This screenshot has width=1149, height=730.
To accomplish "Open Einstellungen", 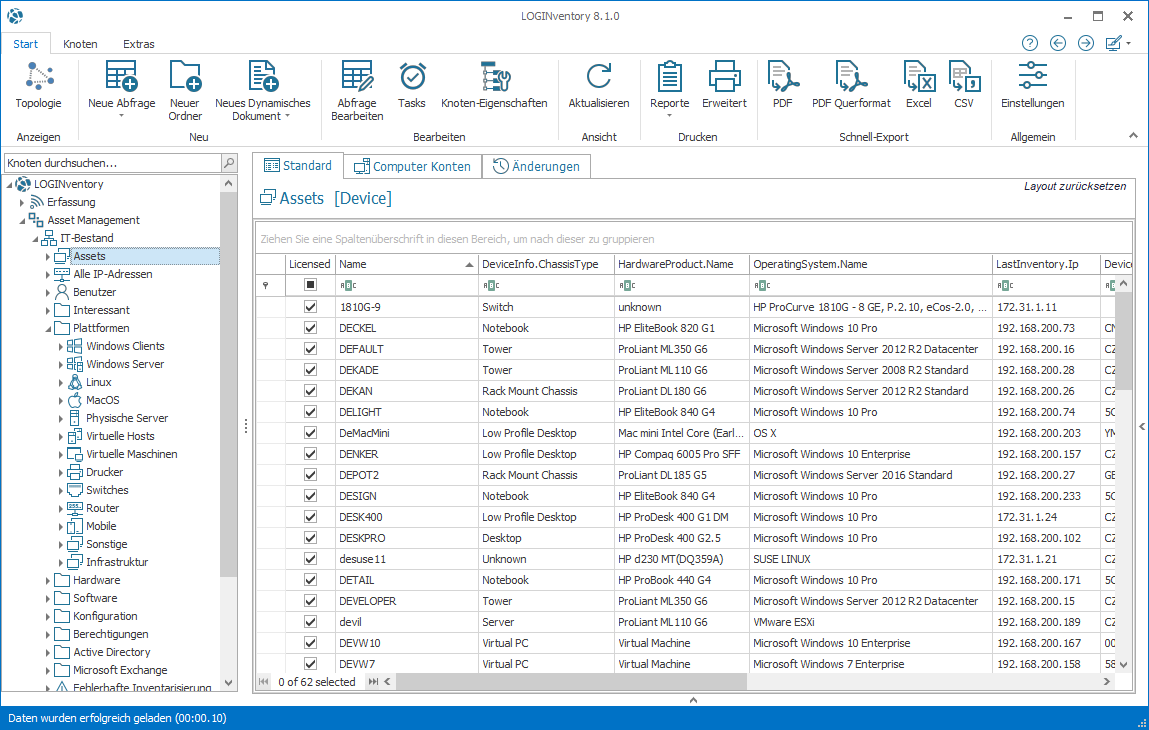I will pyautogui.click(x=1032, y=85).
